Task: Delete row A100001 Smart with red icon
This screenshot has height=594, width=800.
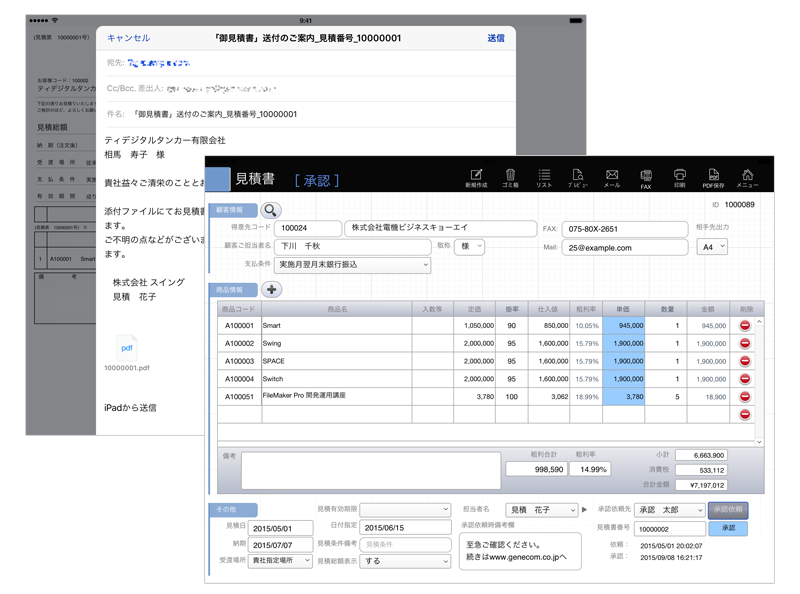Action: tap(745, 325)
